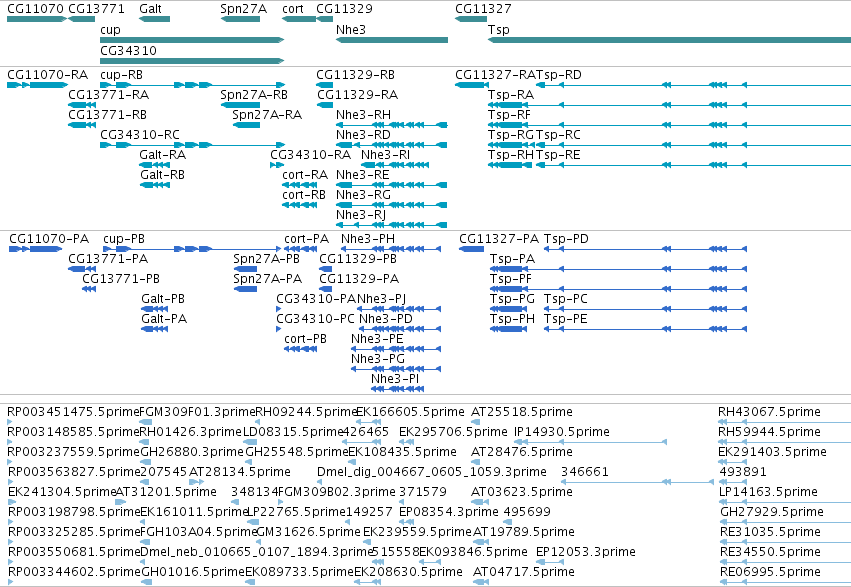The image size is (851, 587).
Task: Click the cup gene label
Action: (x=110, y=30)
